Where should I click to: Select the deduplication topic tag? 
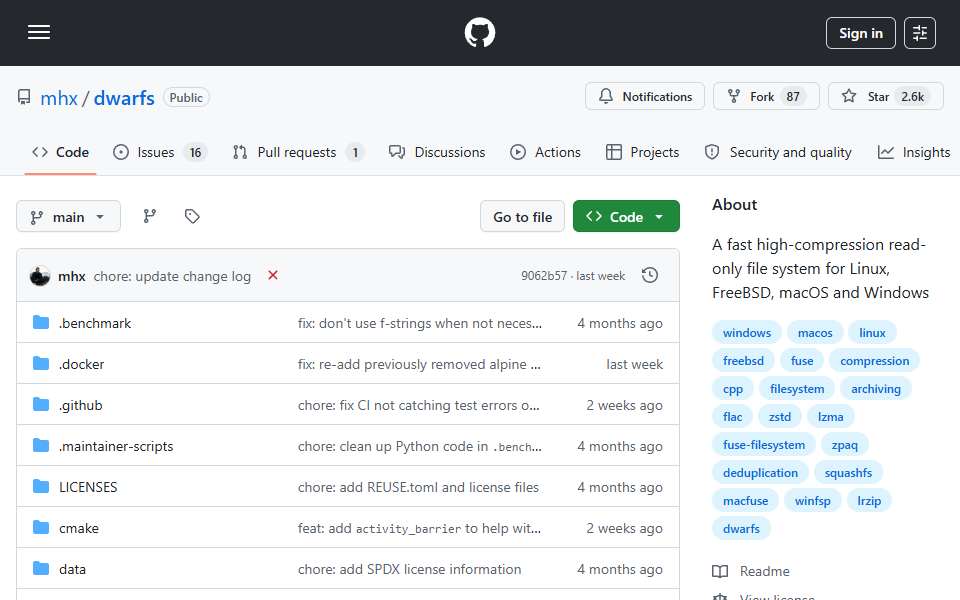(760, 473)
